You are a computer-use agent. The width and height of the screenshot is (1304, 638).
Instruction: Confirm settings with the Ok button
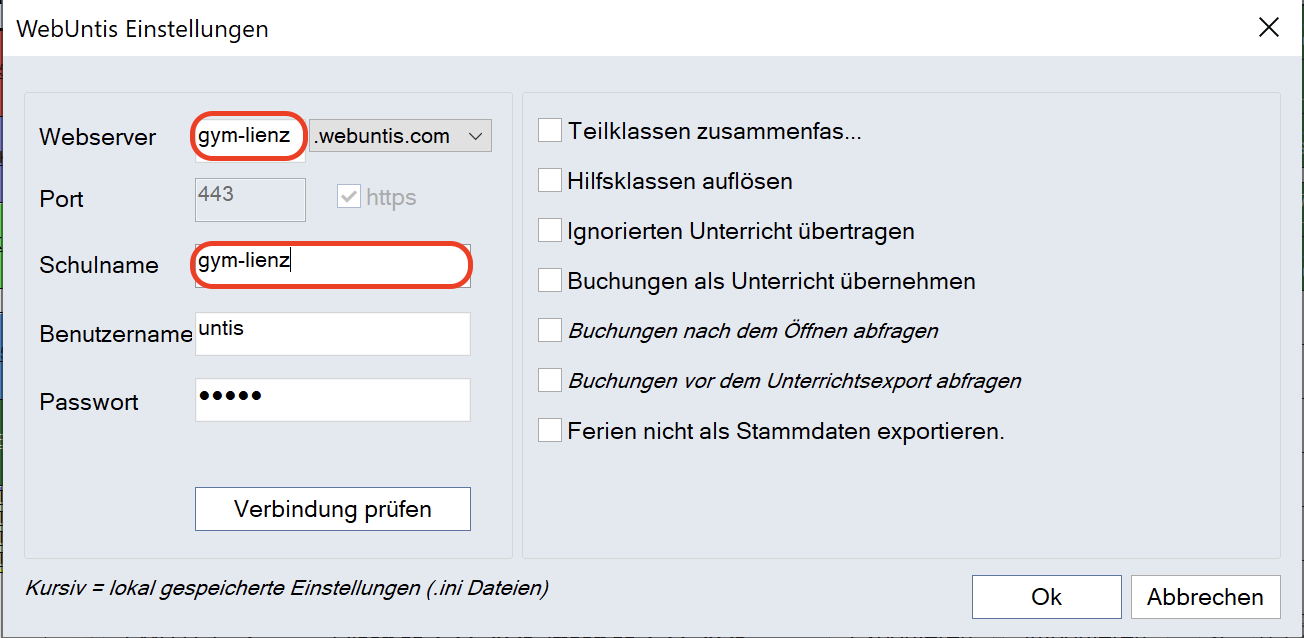[1046, 597]
